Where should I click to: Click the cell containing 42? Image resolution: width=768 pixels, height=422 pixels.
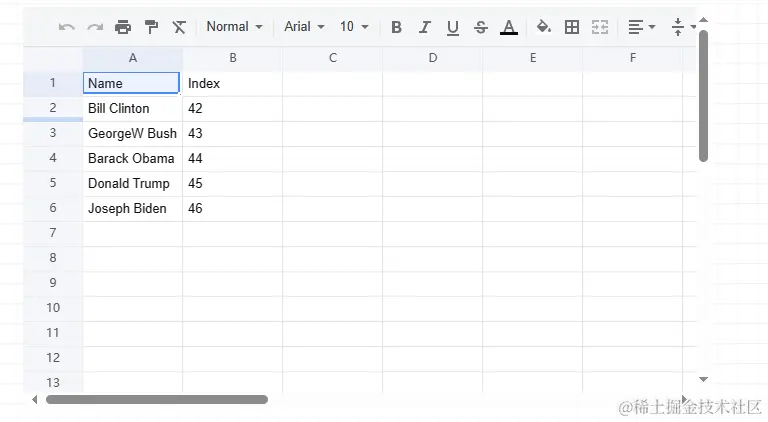click(x=233, y=109)
